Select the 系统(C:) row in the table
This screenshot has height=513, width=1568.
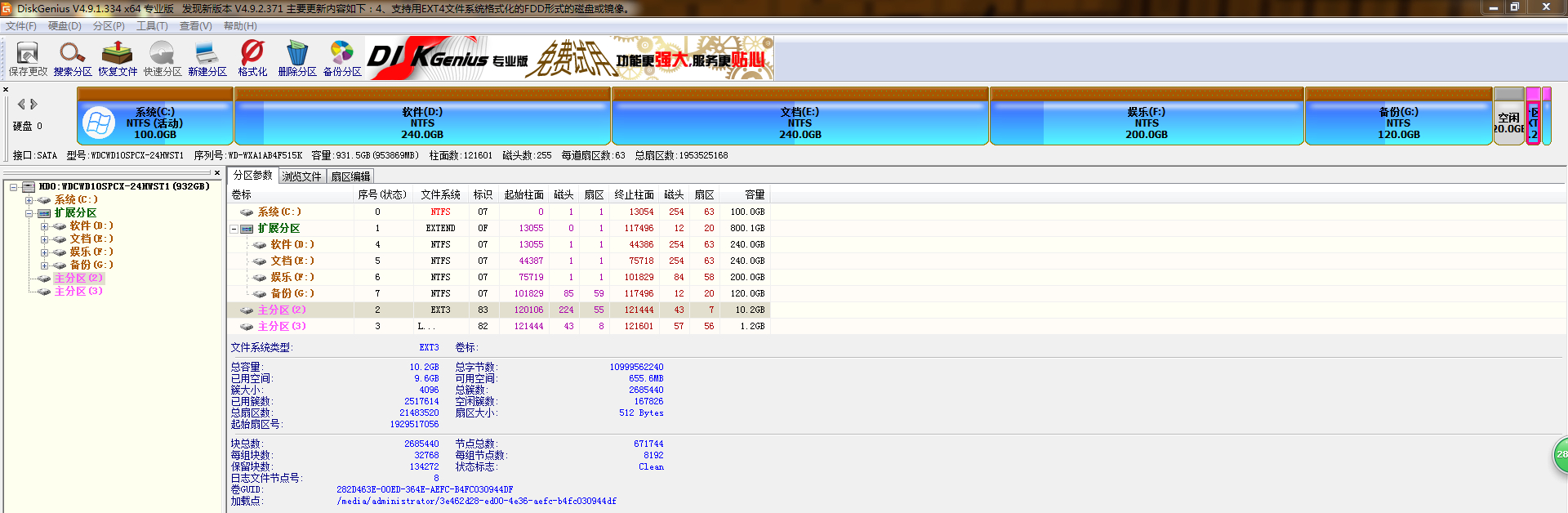click(498, 212)
